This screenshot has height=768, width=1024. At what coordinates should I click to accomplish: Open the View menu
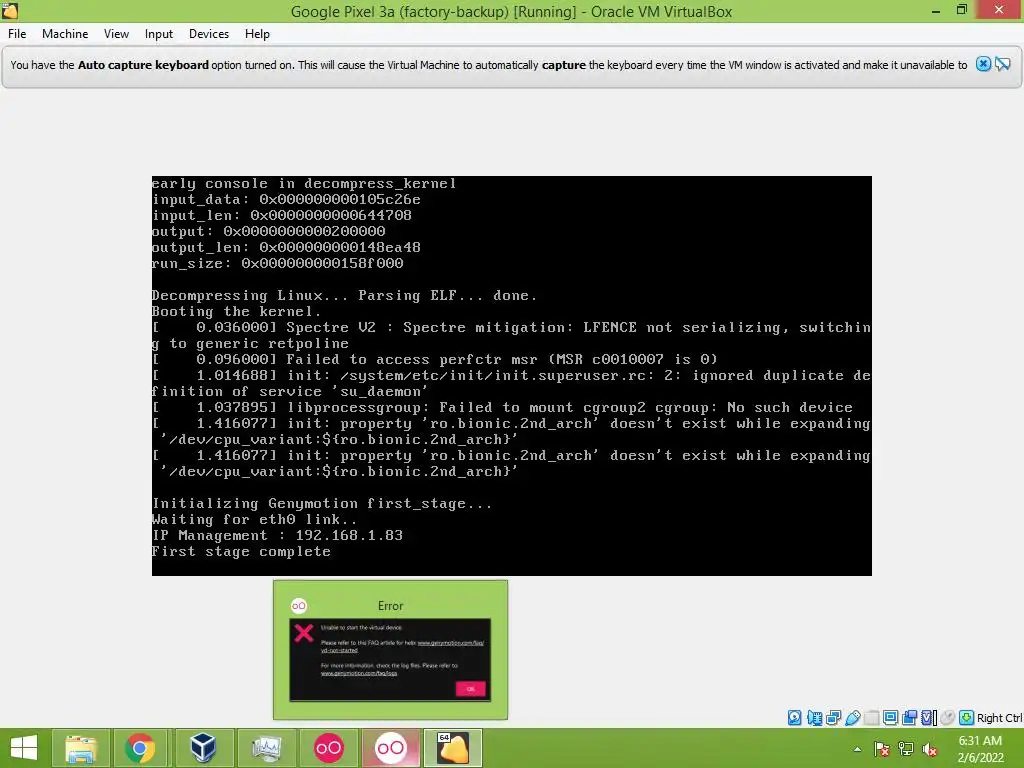pyautogui.click(x=116, y=34)
